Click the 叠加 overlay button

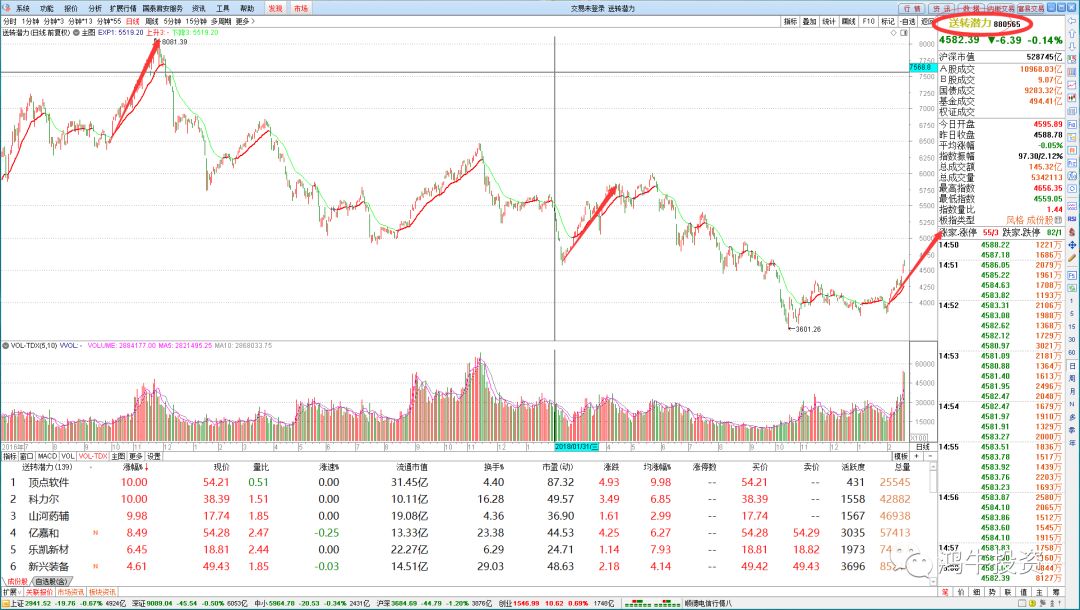point(809,20)
